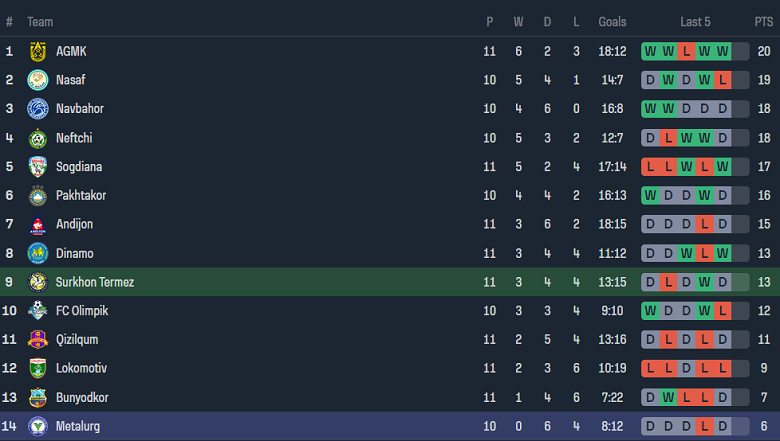Select the Lokomotiv team name

(x=81, y=369)
